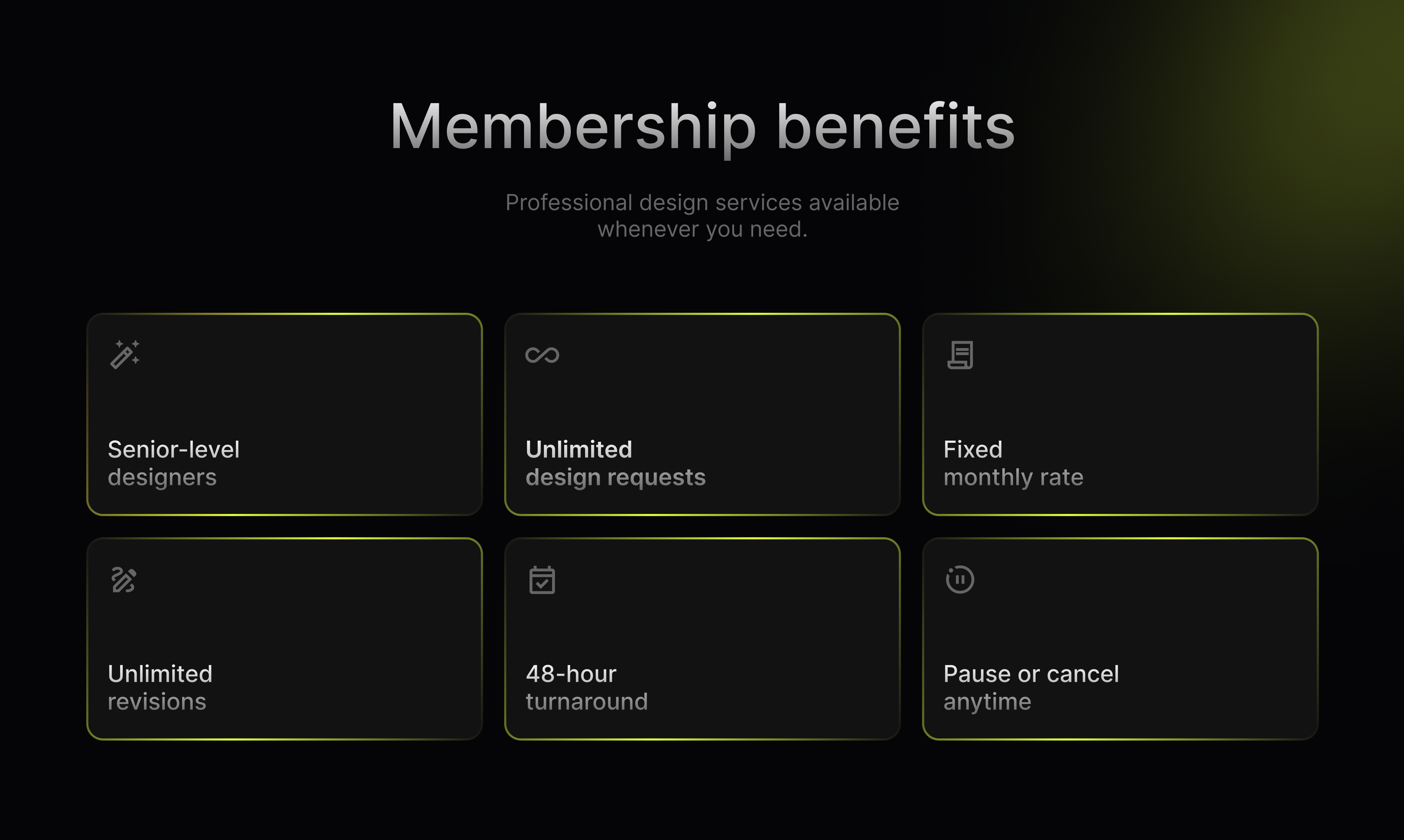Click the 'turnaround' label text
The height and width of the screenshot is (840, 1404).
[x=587, y=702]
